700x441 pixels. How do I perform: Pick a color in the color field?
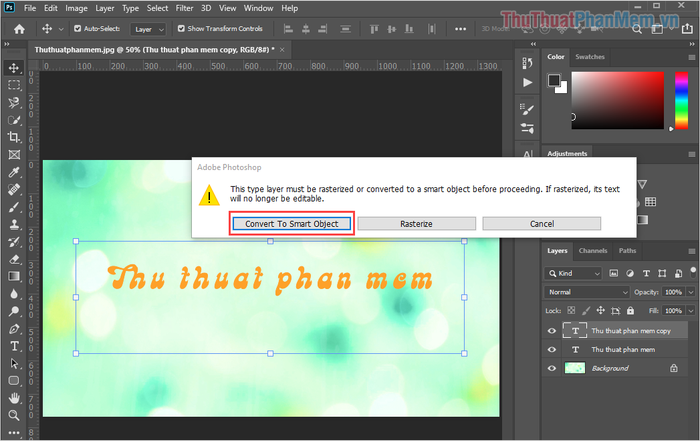617,100
